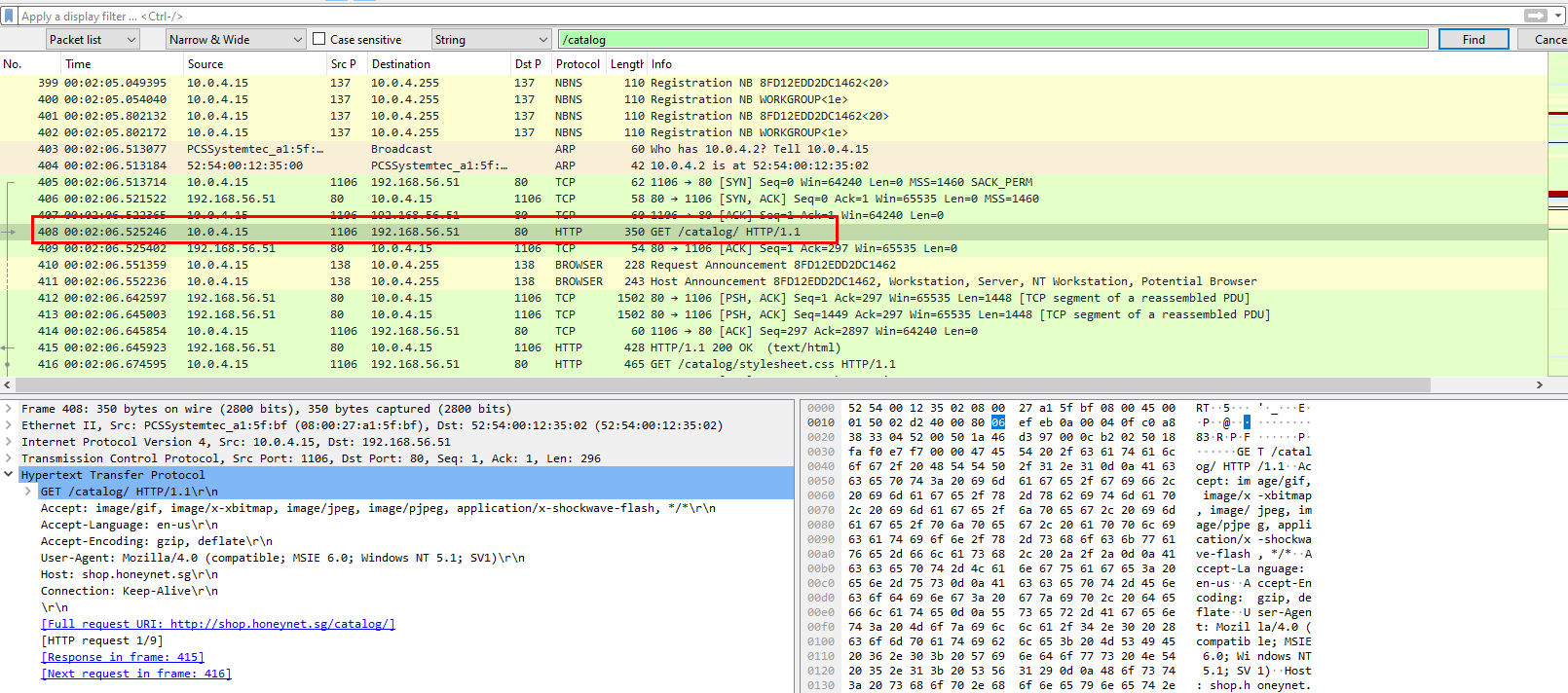Image resolution: width=1568 pixels, height=693 pixels.
Task: Click the apply display filter arrow
Action: [1535, 16]
